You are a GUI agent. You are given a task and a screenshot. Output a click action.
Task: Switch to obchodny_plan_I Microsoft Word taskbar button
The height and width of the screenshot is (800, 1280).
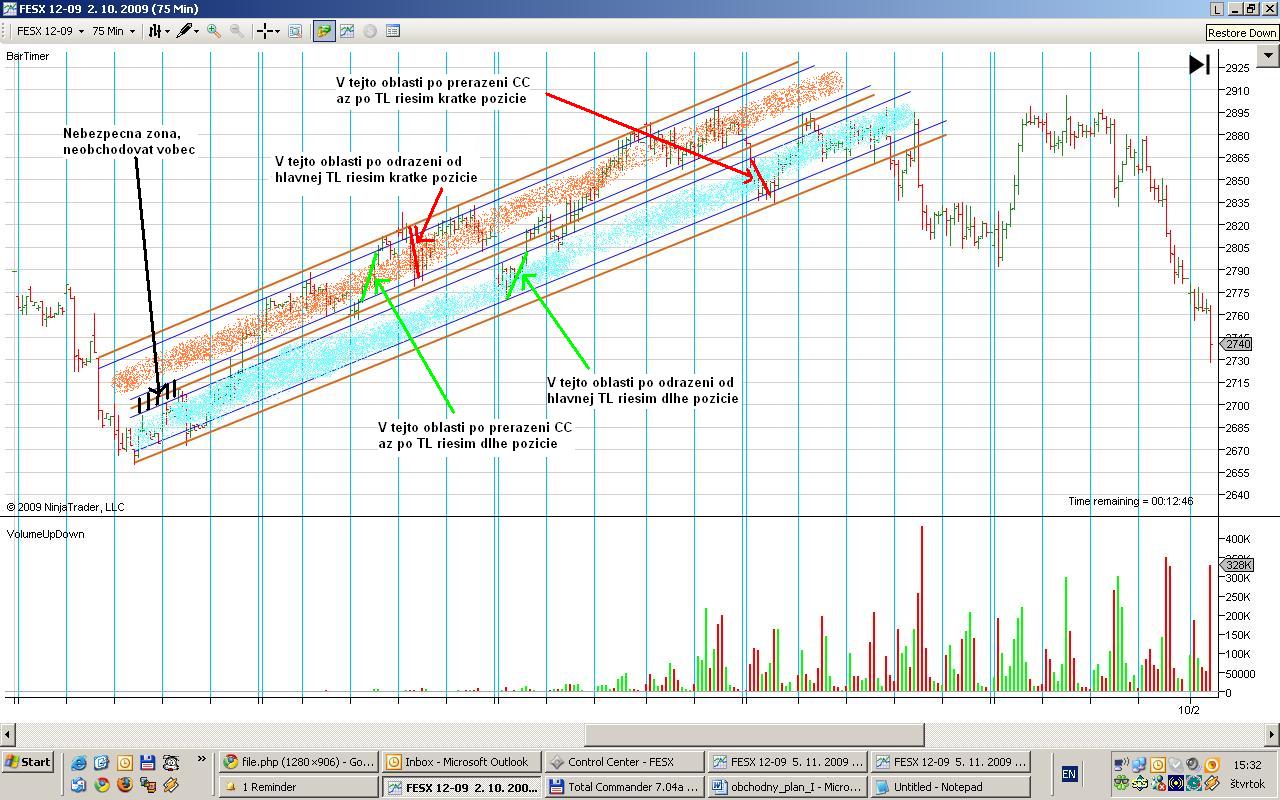[x=788, y=787]
